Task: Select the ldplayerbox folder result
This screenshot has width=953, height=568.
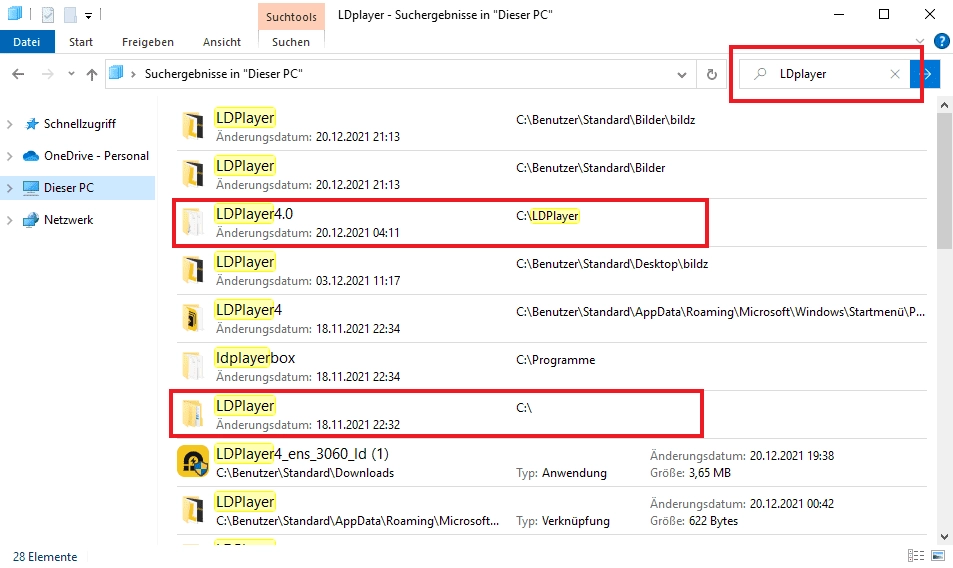Action: click(552, 366)
